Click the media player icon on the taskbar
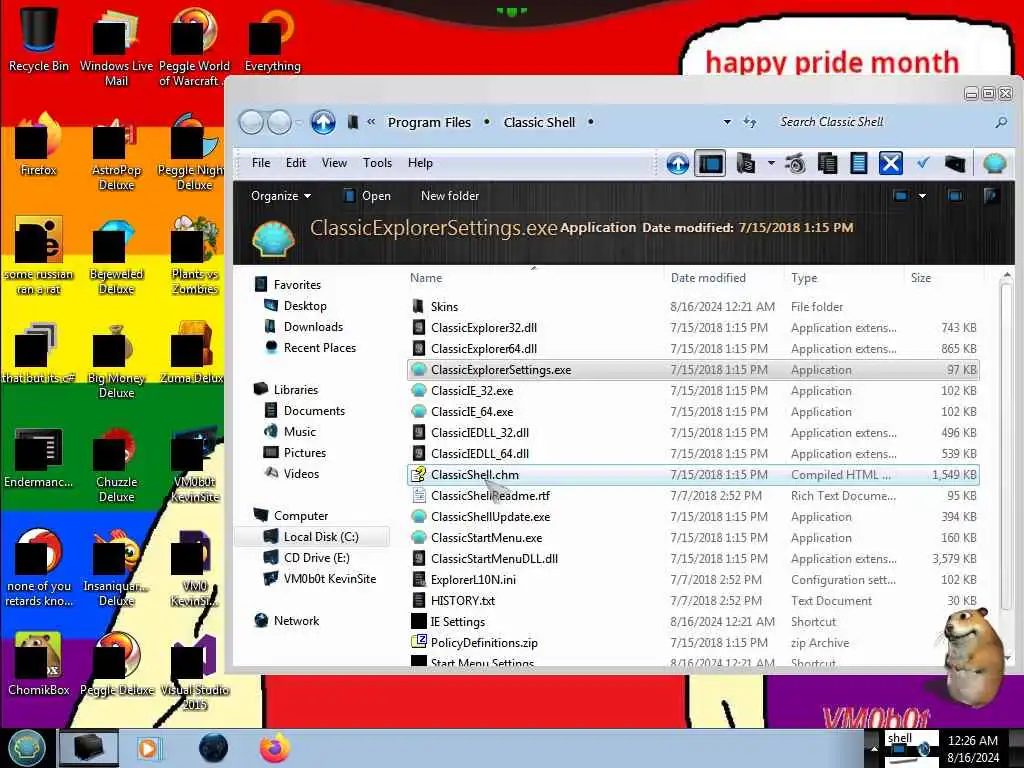1024x768 pixels. click(149, 748)
